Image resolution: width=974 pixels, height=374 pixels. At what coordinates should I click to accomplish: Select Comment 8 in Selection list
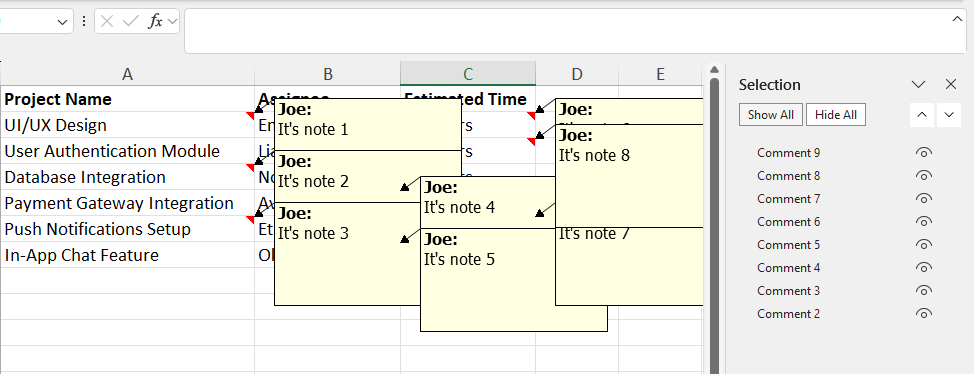tap(788, 176)
